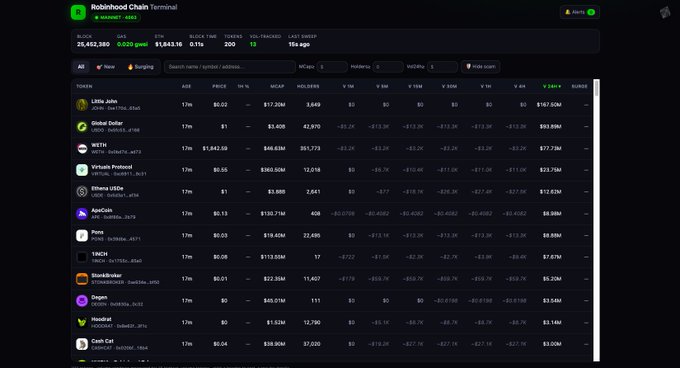Click the MAINNET 4663 network badge

(116, 18)
